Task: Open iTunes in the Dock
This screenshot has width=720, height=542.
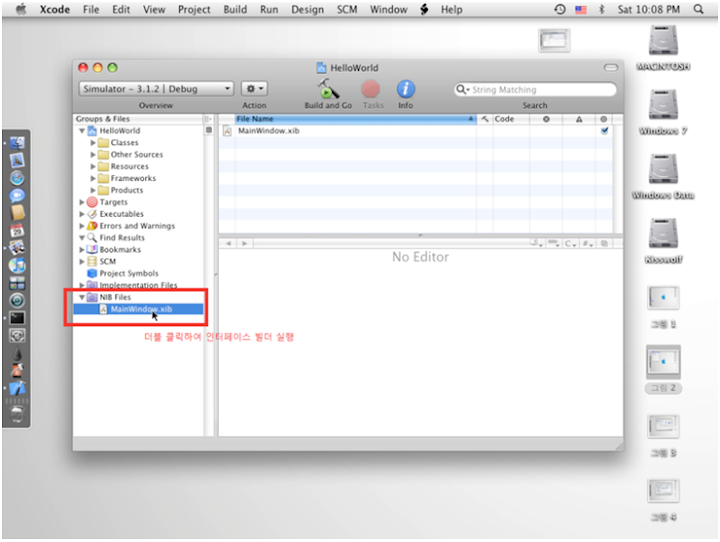Action: pos(17,265)
